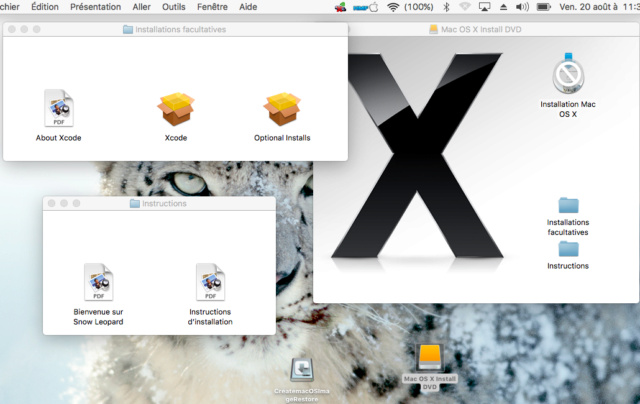The height and width of the screenshot is (404, 640).
Task: Open the Outils menu
Action: [x=174, y=7]
